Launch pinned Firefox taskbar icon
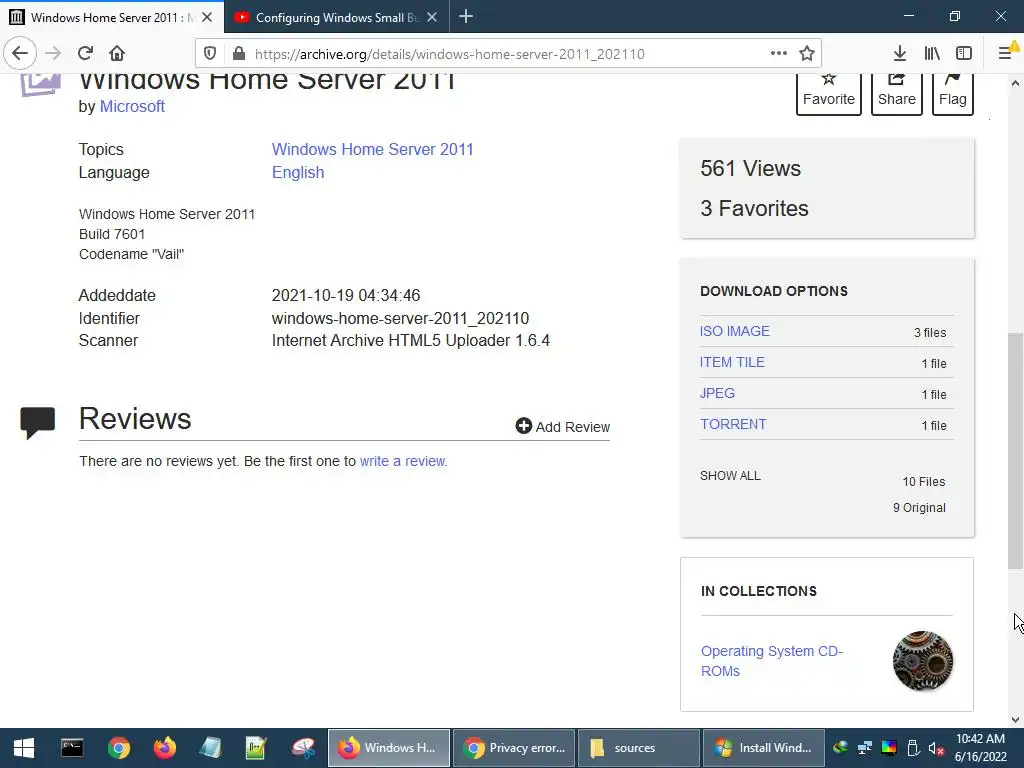 (165, 748)
